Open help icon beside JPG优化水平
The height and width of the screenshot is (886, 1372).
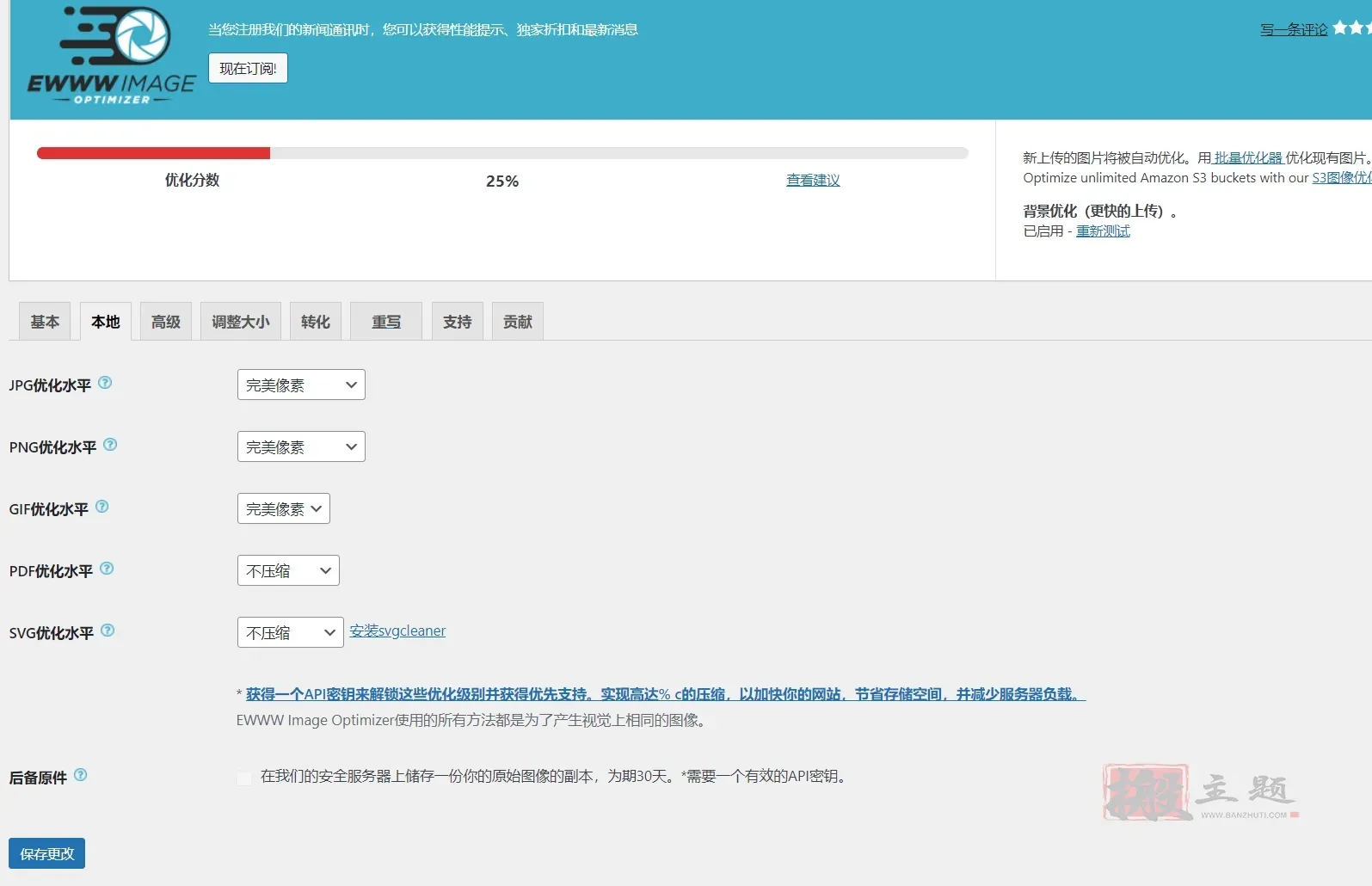click(x=105, y=383)
